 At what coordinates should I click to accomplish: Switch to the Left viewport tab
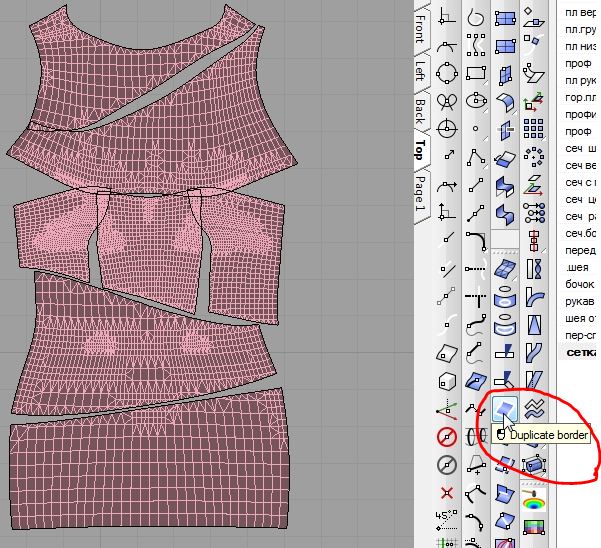tap(420, 69)
